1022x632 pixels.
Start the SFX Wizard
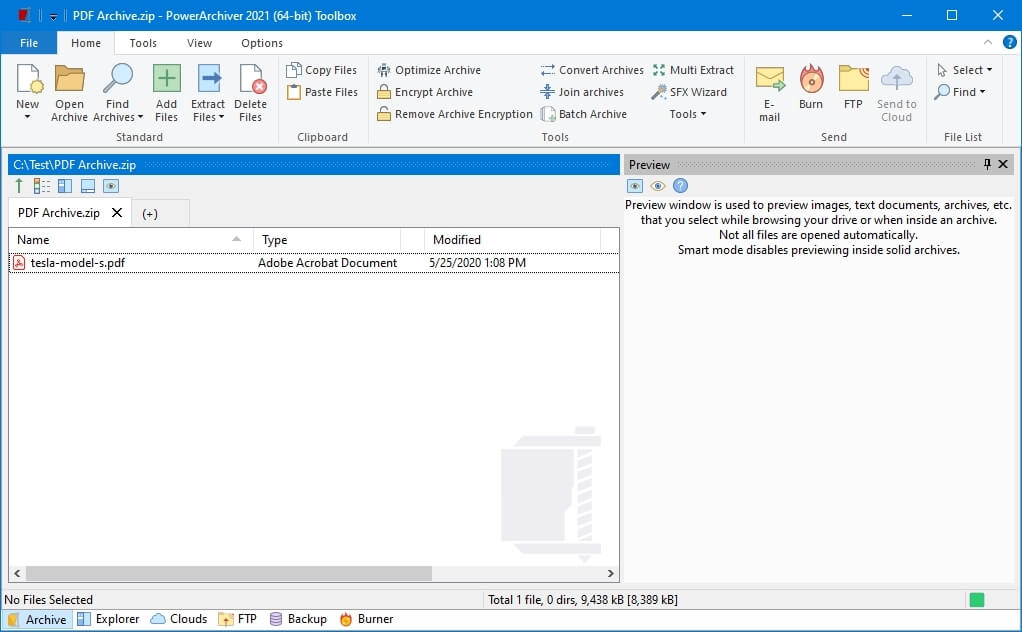689,92
